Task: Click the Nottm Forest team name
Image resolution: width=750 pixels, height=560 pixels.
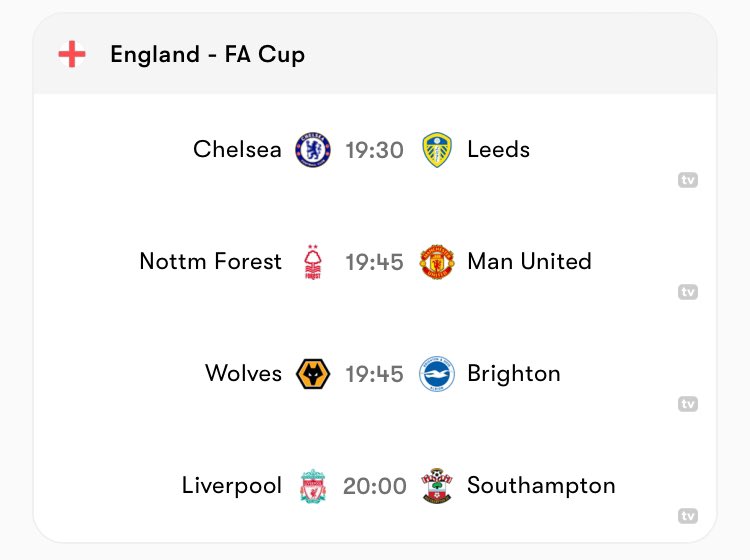Action: pyautogui.click(x=210, y=262)
